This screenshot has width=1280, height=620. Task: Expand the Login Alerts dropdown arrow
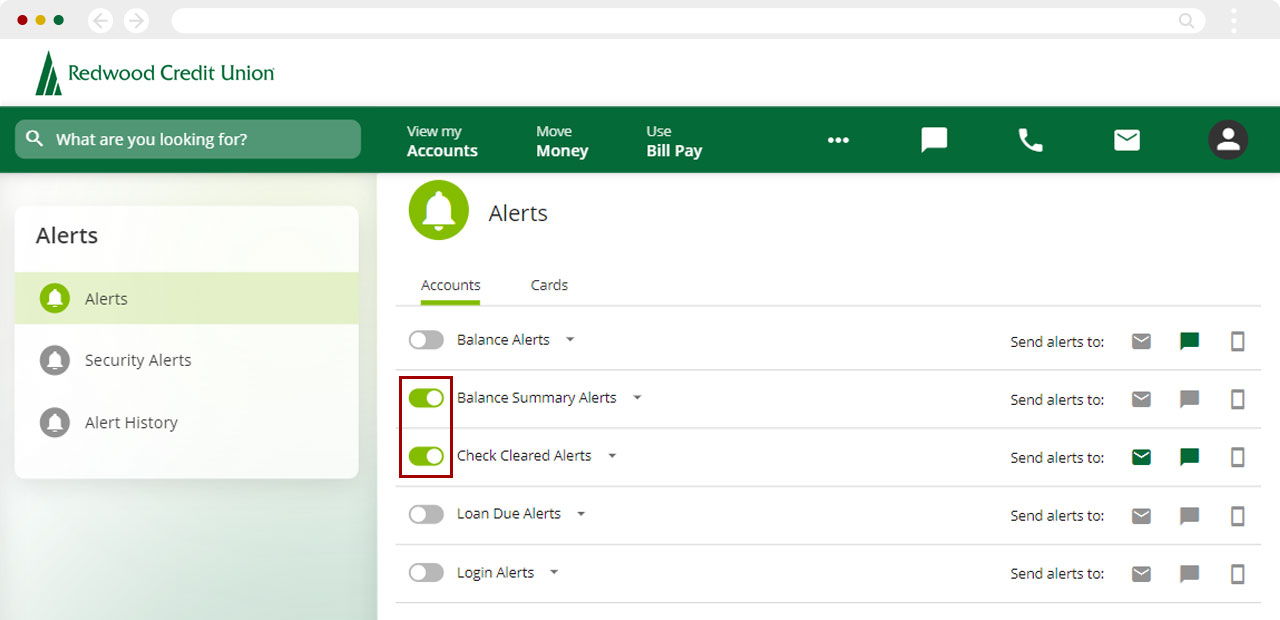point(554,573)
